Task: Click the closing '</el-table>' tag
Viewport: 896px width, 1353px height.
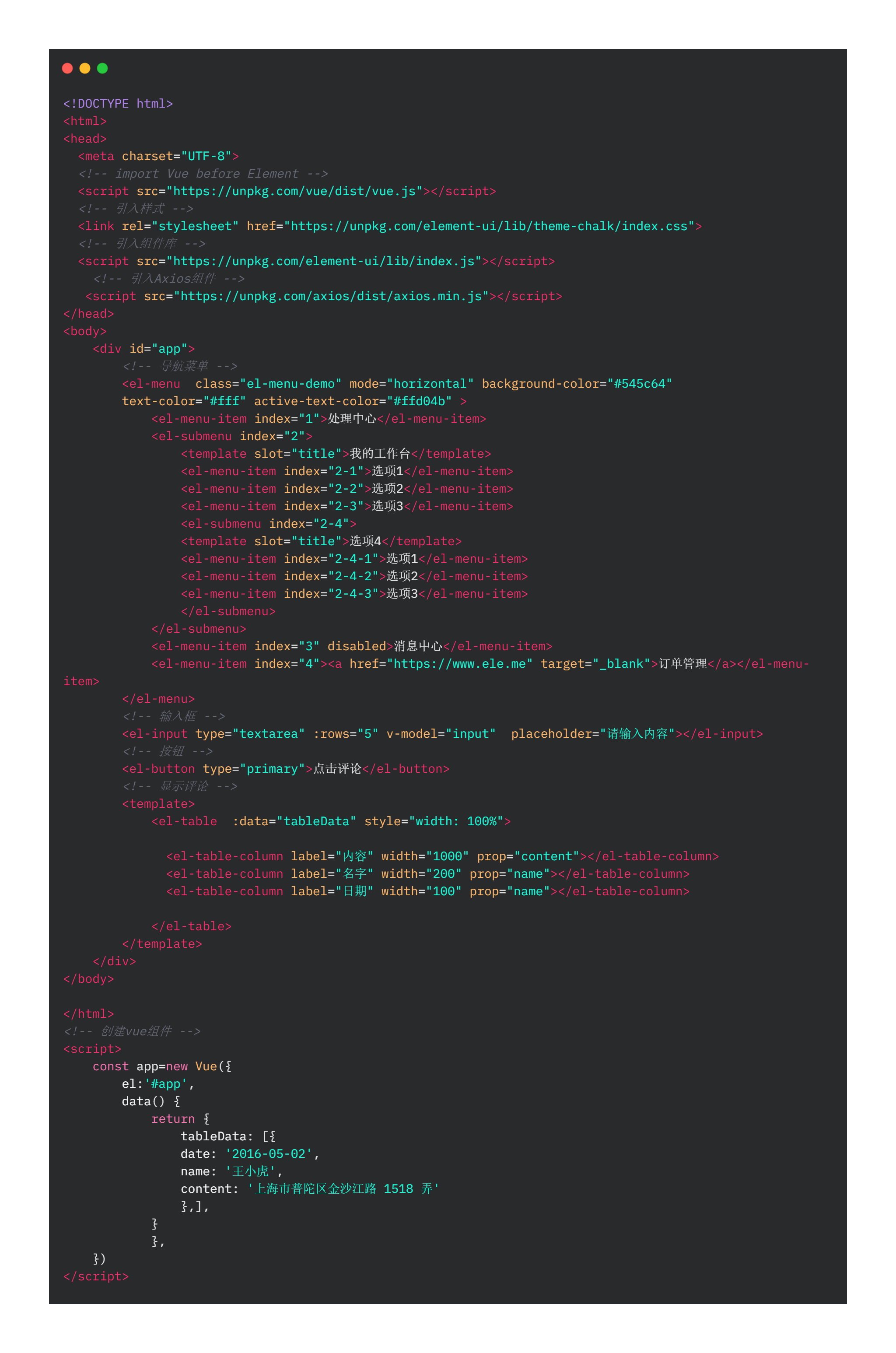Action: point(192,926)
